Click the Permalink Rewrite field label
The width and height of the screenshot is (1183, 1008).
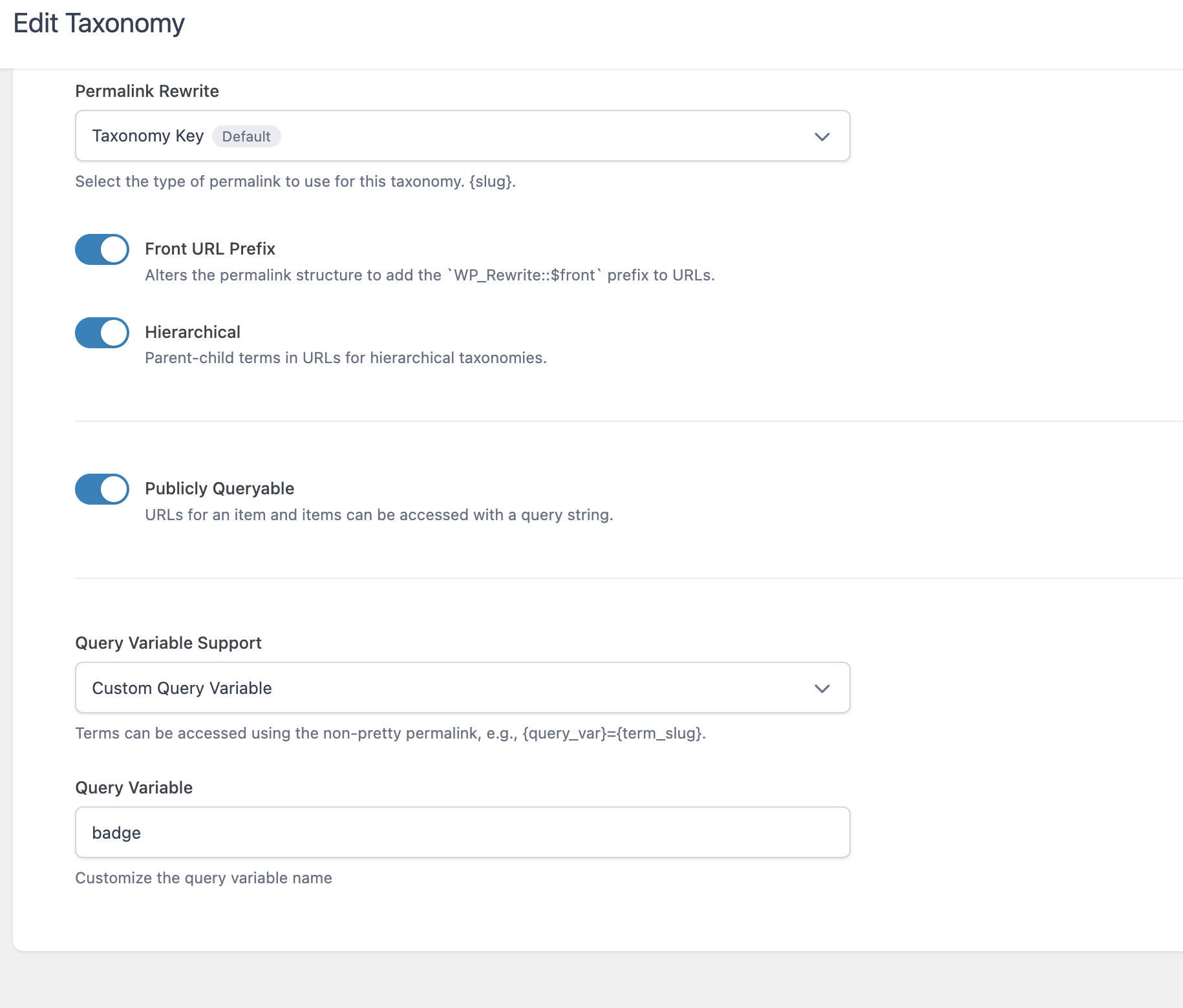[x=147, y=91]
